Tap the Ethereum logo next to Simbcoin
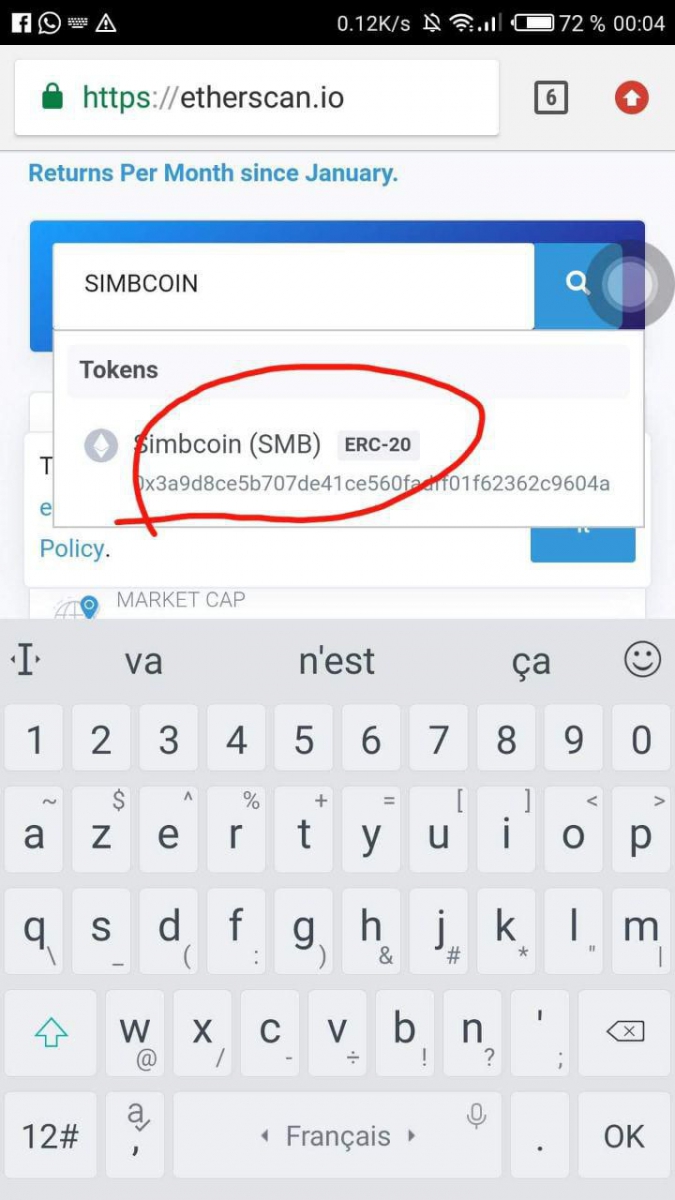Viewport: 675px width, 1200px height. pyautogui.click(x=100, y=445)
